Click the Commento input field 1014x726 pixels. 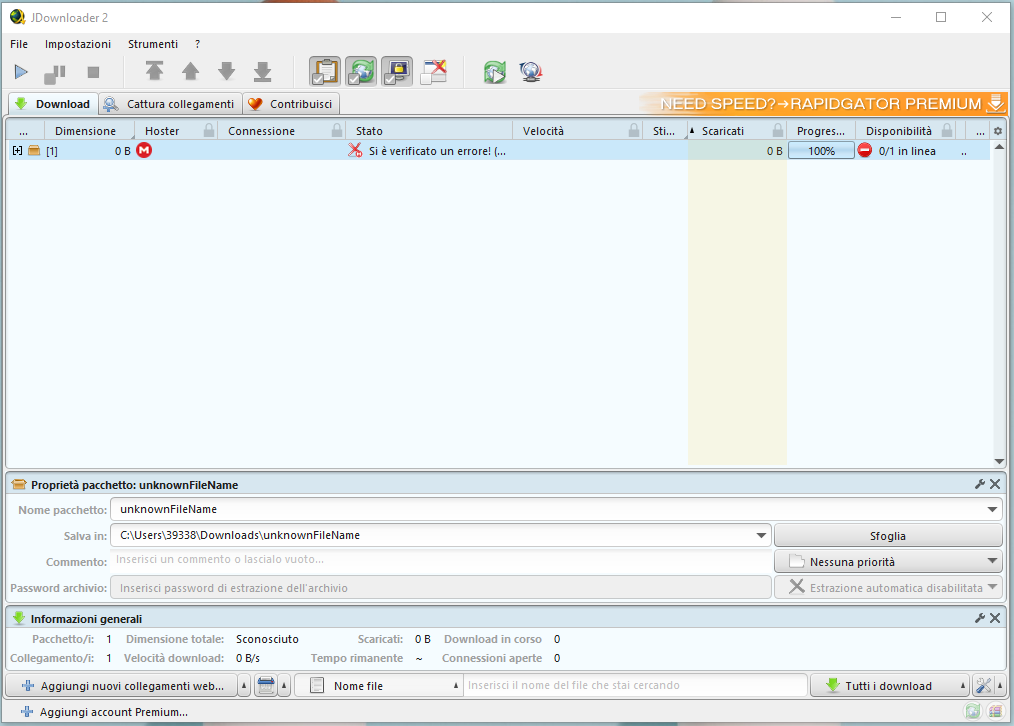tap(441, 560)
